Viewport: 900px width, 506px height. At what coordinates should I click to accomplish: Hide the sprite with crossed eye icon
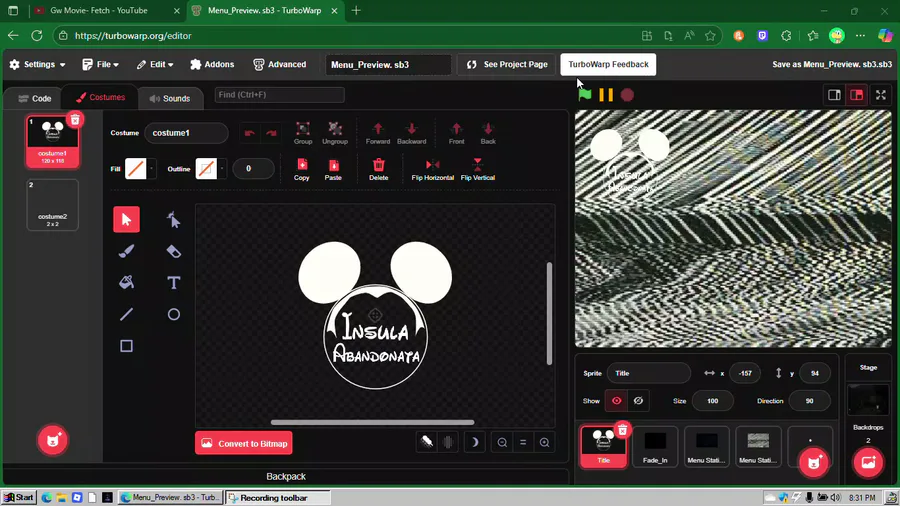pyautogui.click(x=638, y=400)
